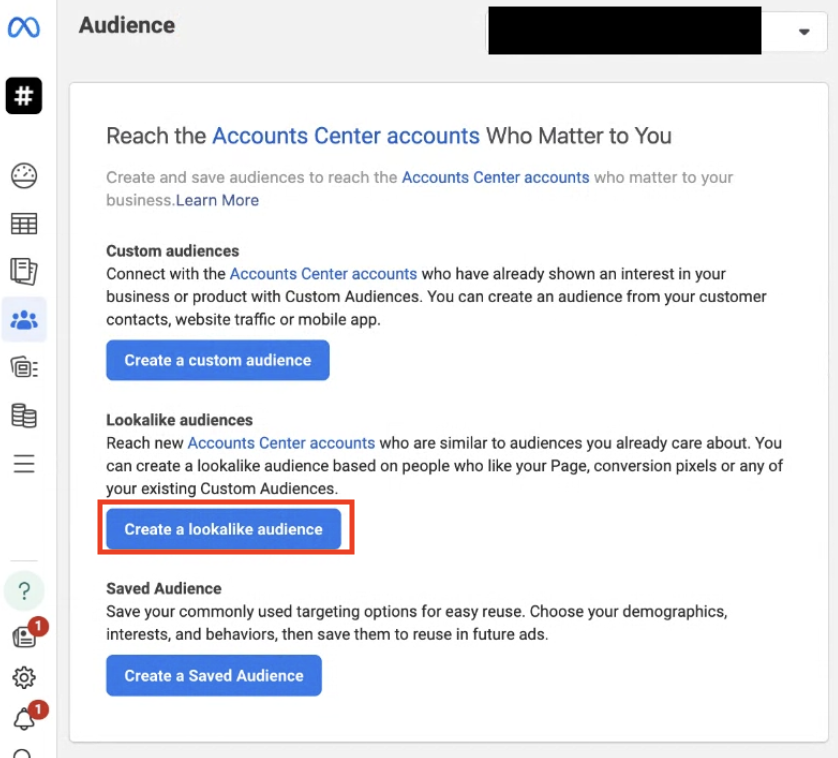The image size is (838, 758).
Task: Open the Help question mark icon
Action: pos(24,590)
